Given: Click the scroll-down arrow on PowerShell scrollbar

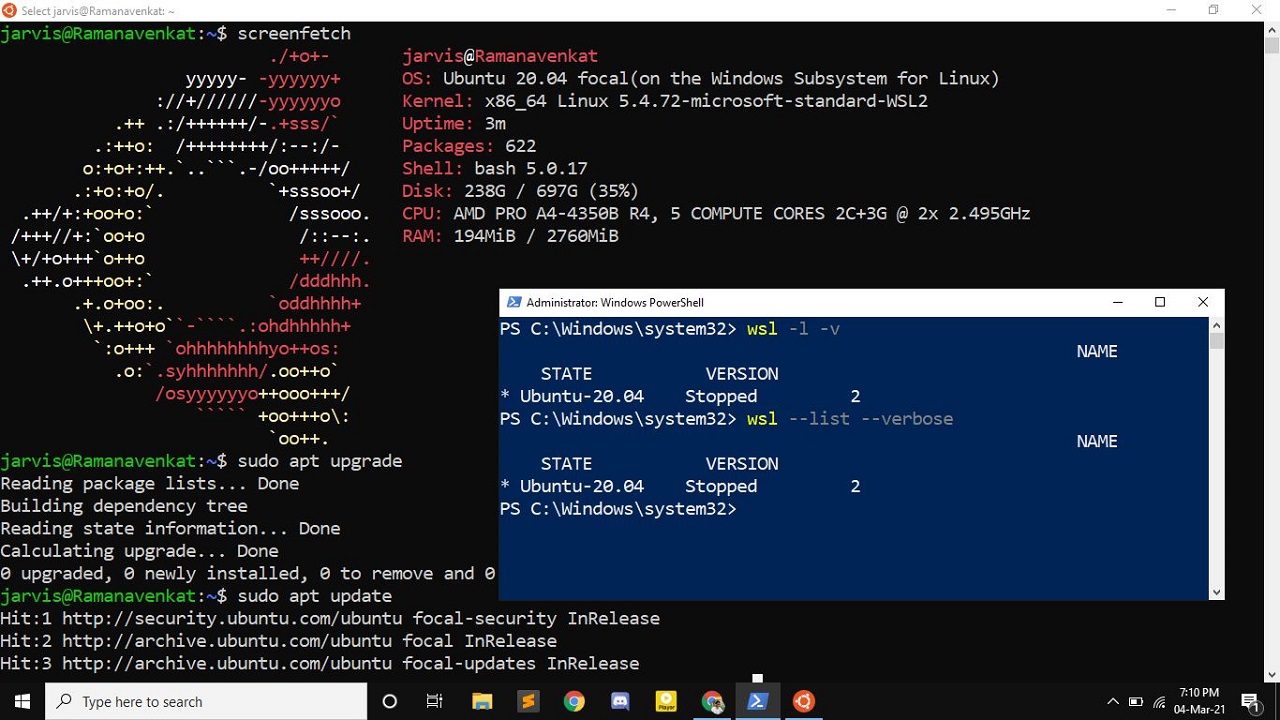Looking at the screenshot, I should pyautogui.click(x=1216, y=591).
